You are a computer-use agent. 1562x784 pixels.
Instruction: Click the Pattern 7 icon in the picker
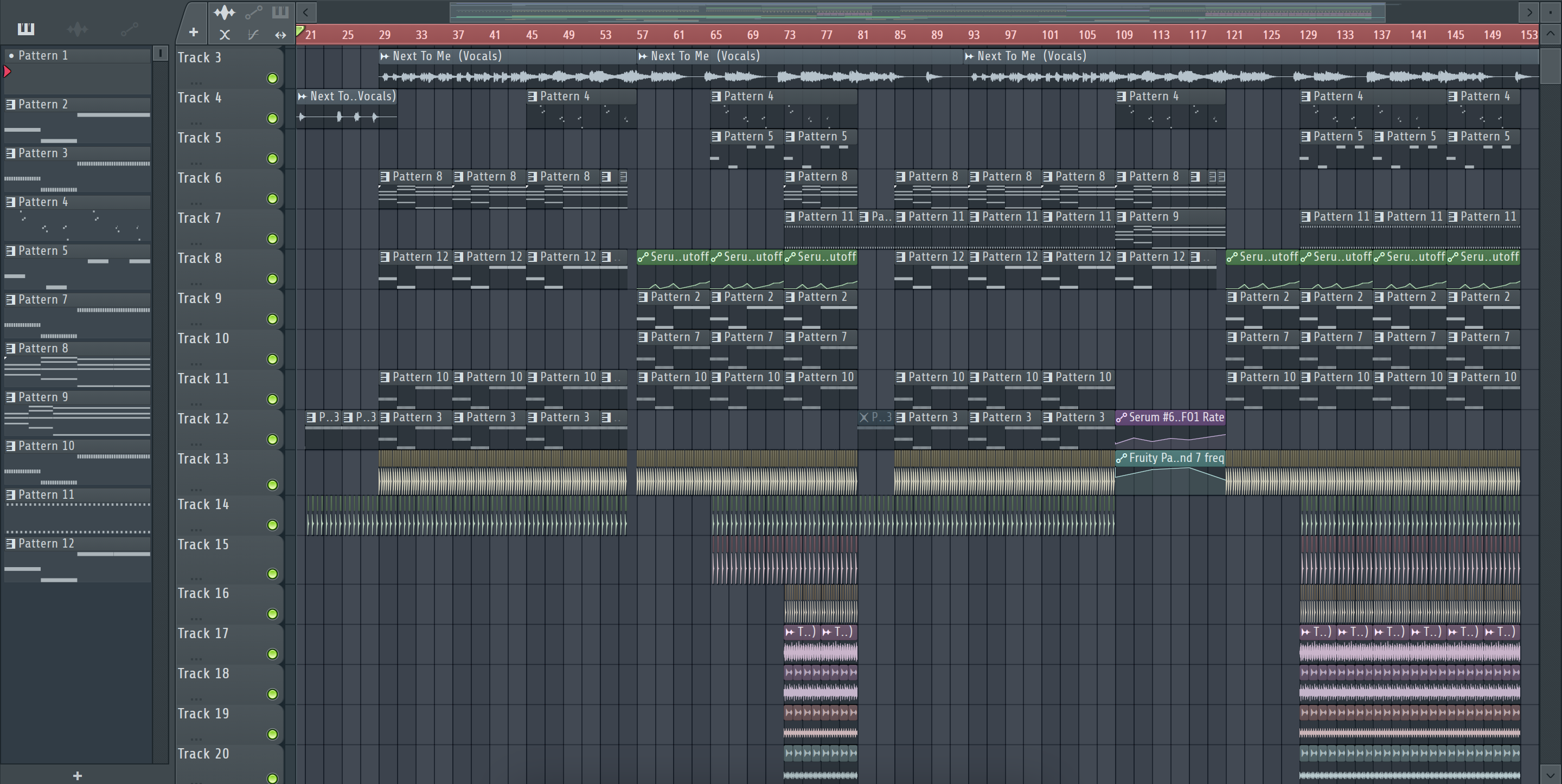click(x=10, y=299)
